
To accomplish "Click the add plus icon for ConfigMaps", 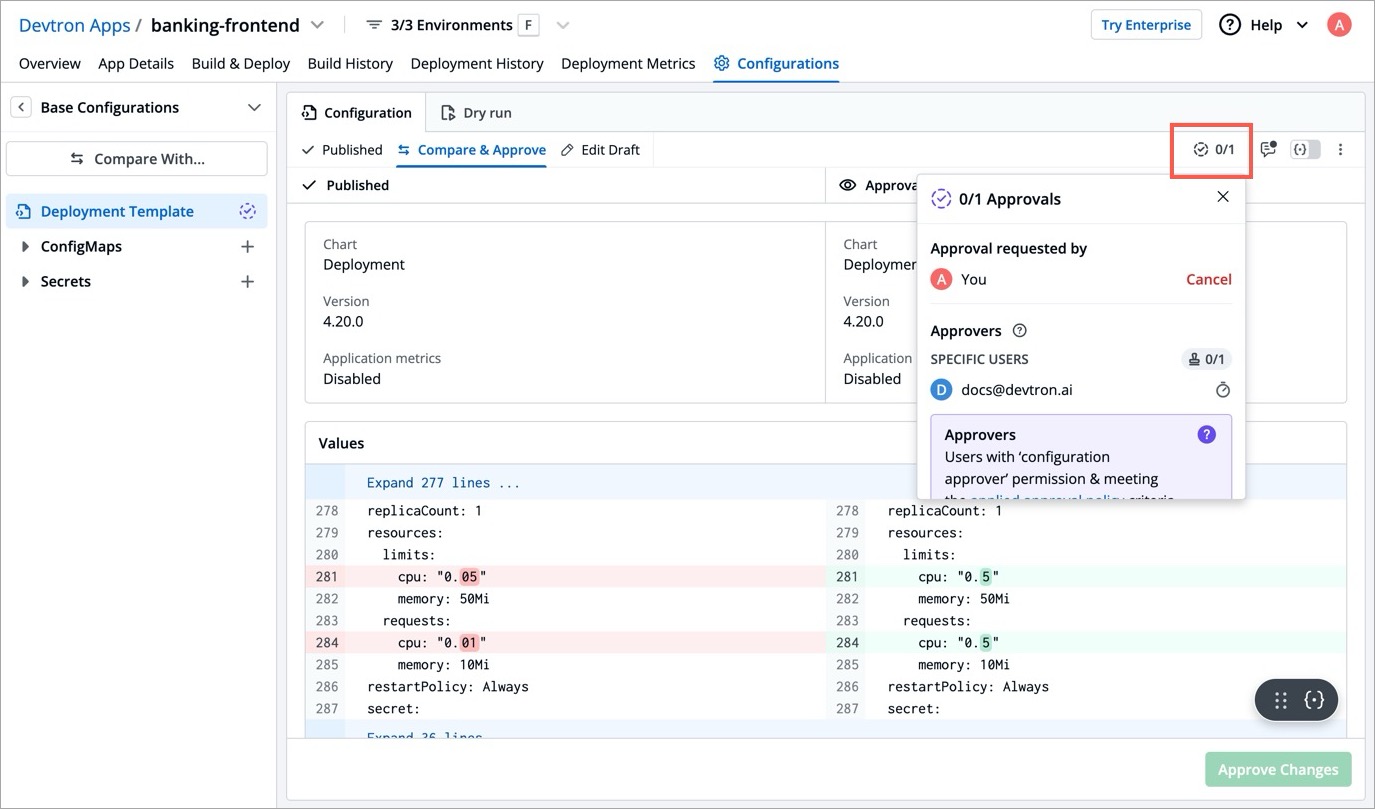I will [x=248, y=247].
